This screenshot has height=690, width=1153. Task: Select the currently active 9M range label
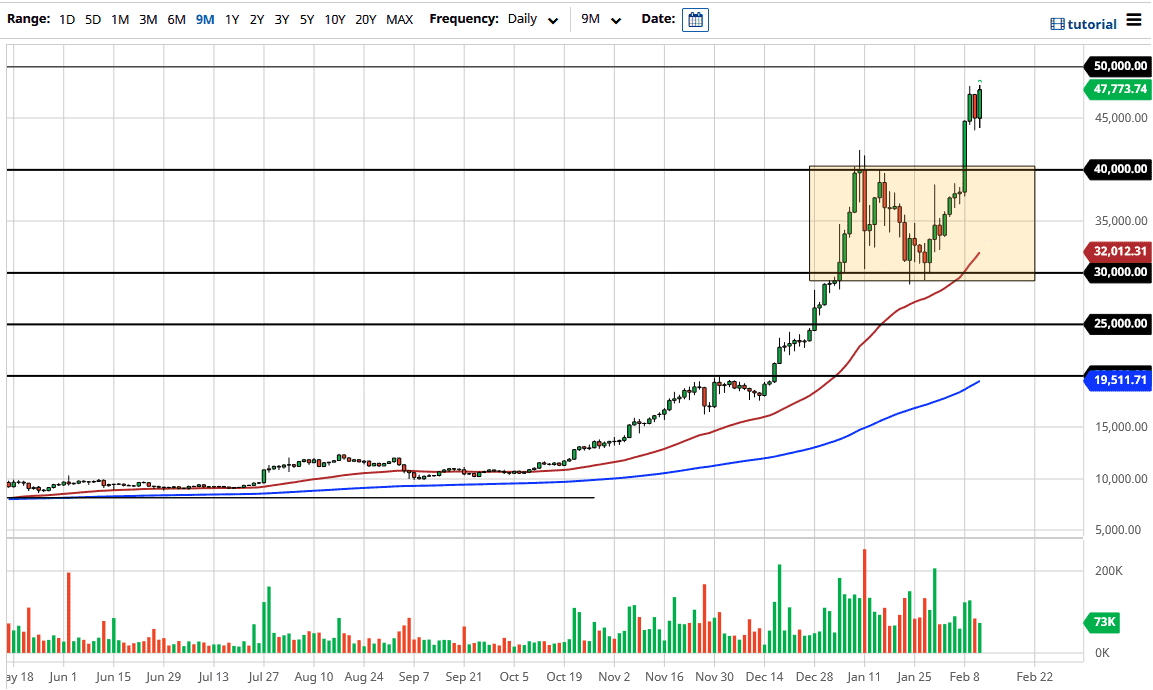pos(205,19)
